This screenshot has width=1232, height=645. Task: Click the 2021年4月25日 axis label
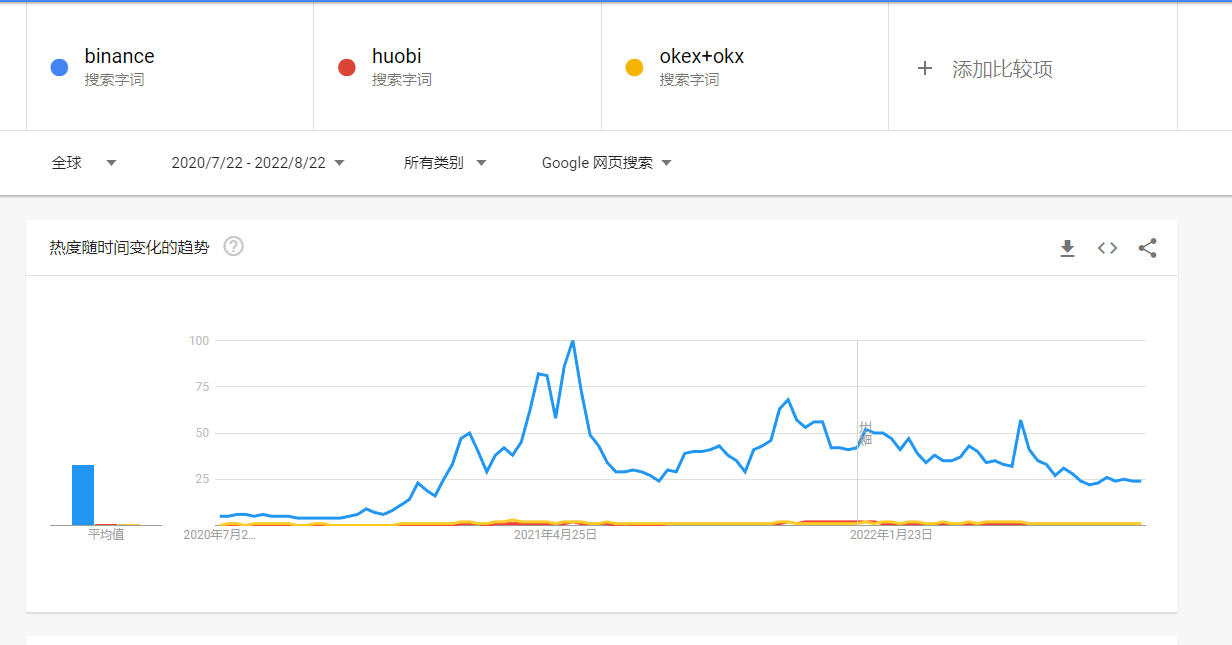(x=555, y=535)
